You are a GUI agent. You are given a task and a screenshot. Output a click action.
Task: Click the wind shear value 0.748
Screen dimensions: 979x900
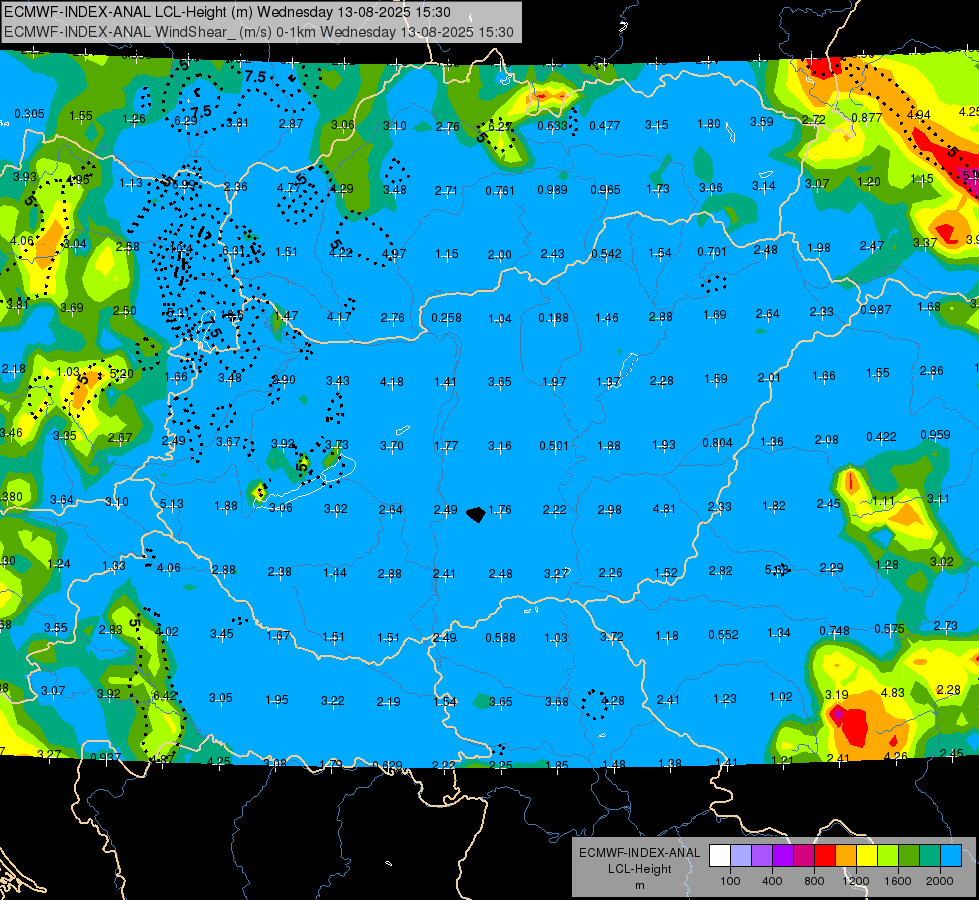point(835,631)
